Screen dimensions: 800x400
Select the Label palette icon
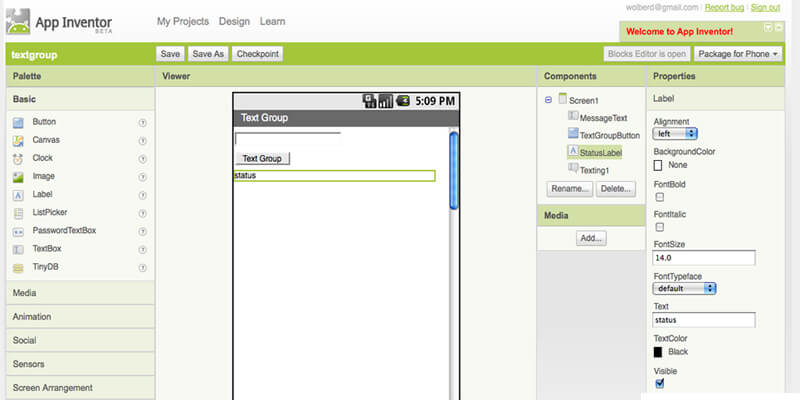point(18,195)
